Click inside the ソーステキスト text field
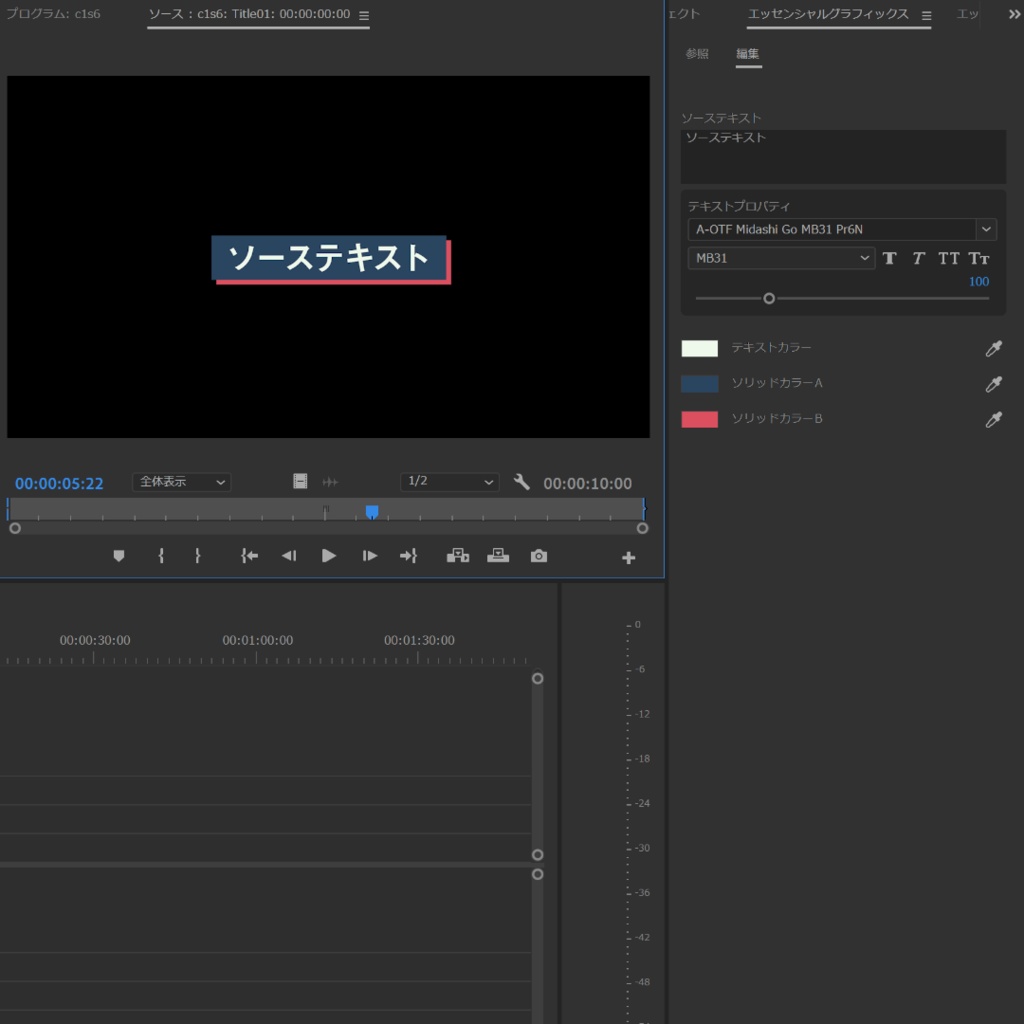 (843, 155)
